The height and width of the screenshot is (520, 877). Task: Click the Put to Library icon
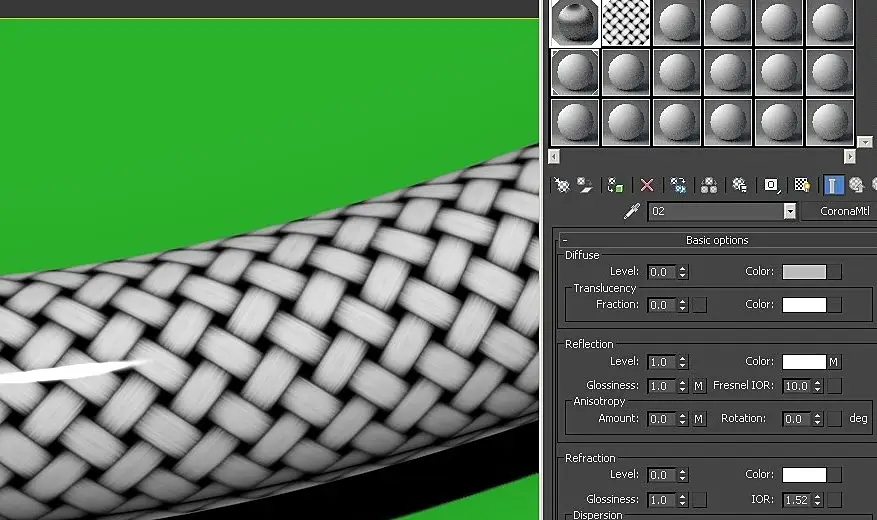740,185
